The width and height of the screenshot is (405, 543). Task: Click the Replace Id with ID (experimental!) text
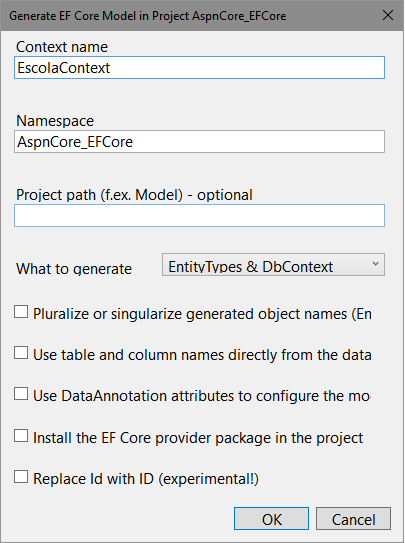(x=146, y=479)
